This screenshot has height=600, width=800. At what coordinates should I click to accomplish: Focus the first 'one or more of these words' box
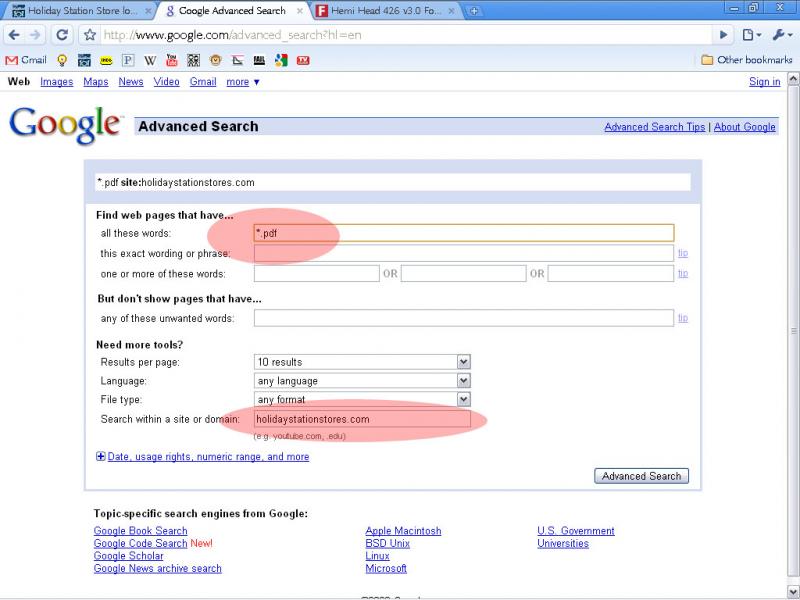click(x=317, y=273)
